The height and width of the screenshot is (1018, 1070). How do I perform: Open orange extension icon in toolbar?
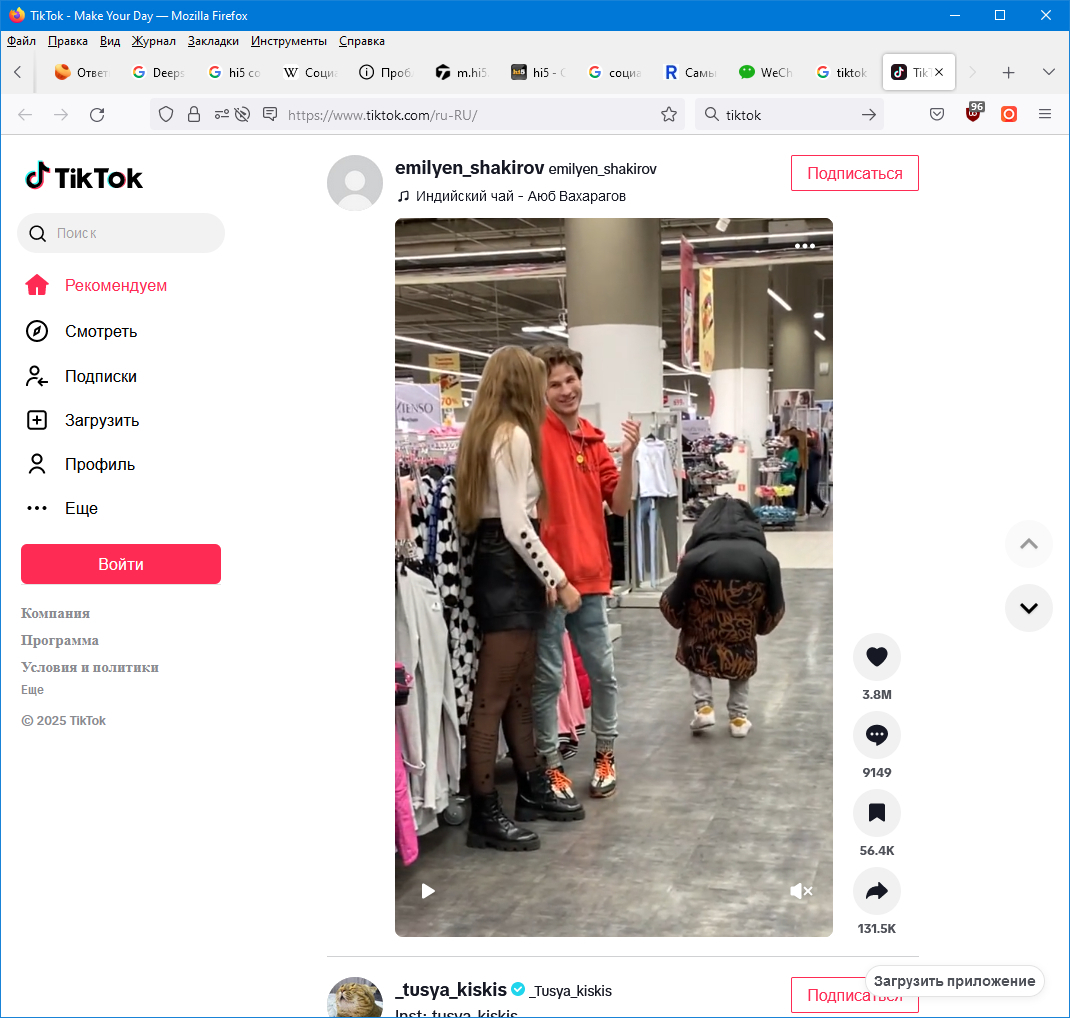coord(1009,114)
